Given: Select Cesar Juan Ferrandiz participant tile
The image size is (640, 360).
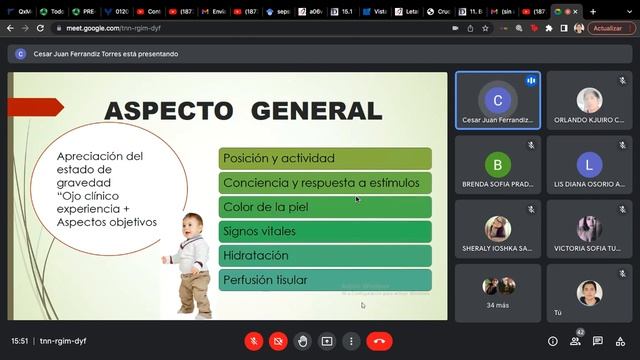Looking at the screenshot, I should pyautogui.click(x=498, y=100).
